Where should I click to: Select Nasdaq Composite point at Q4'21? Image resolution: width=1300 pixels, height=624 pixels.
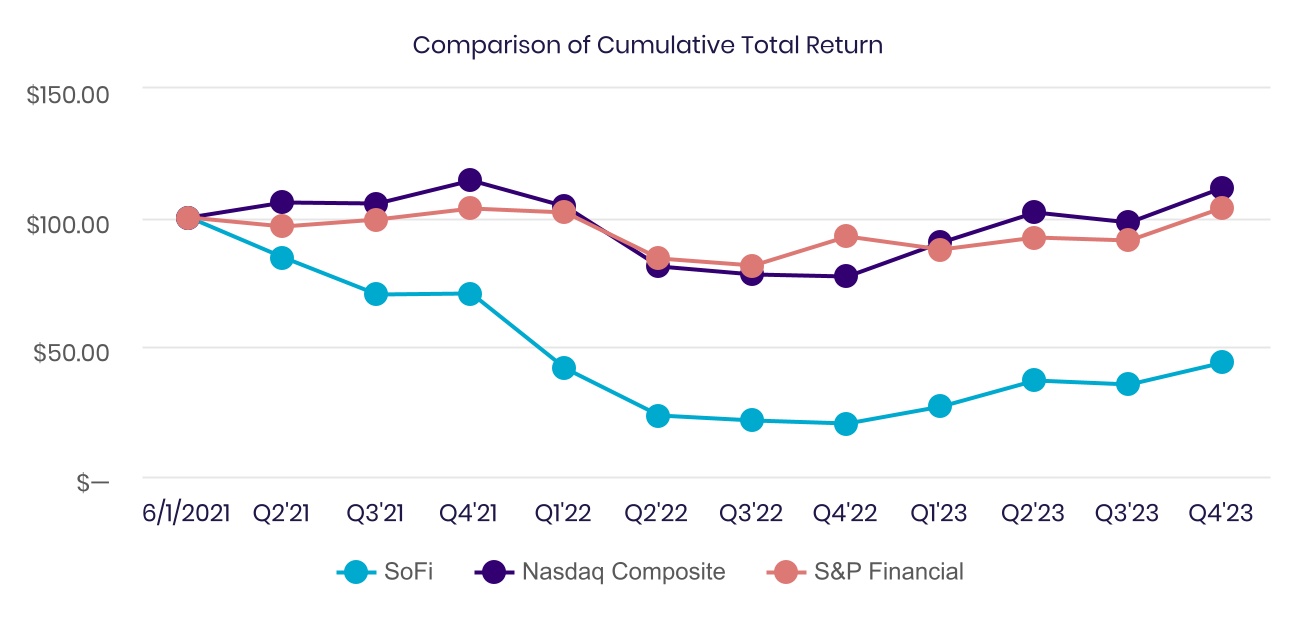(470, 180)
